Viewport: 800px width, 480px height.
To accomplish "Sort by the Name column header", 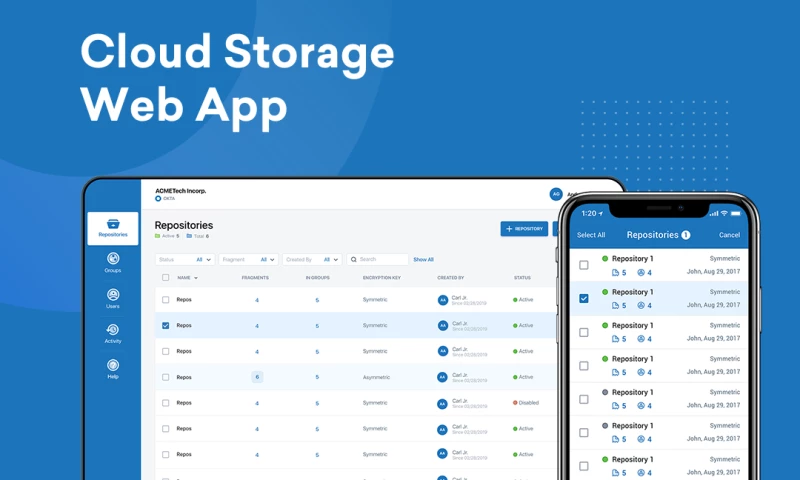I will pos(186,278).
